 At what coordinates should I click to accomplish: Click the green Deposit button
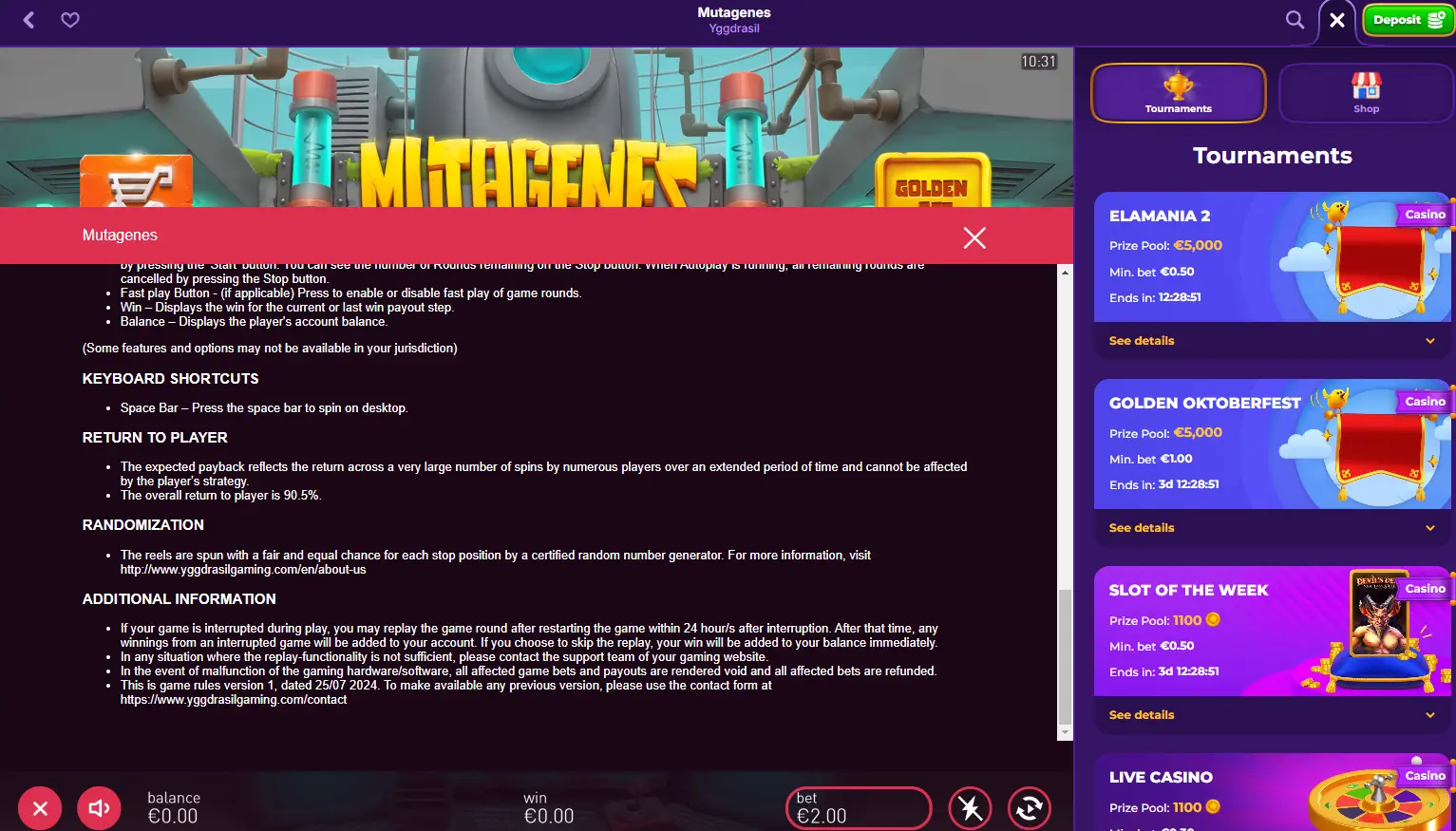(1409, 20)
